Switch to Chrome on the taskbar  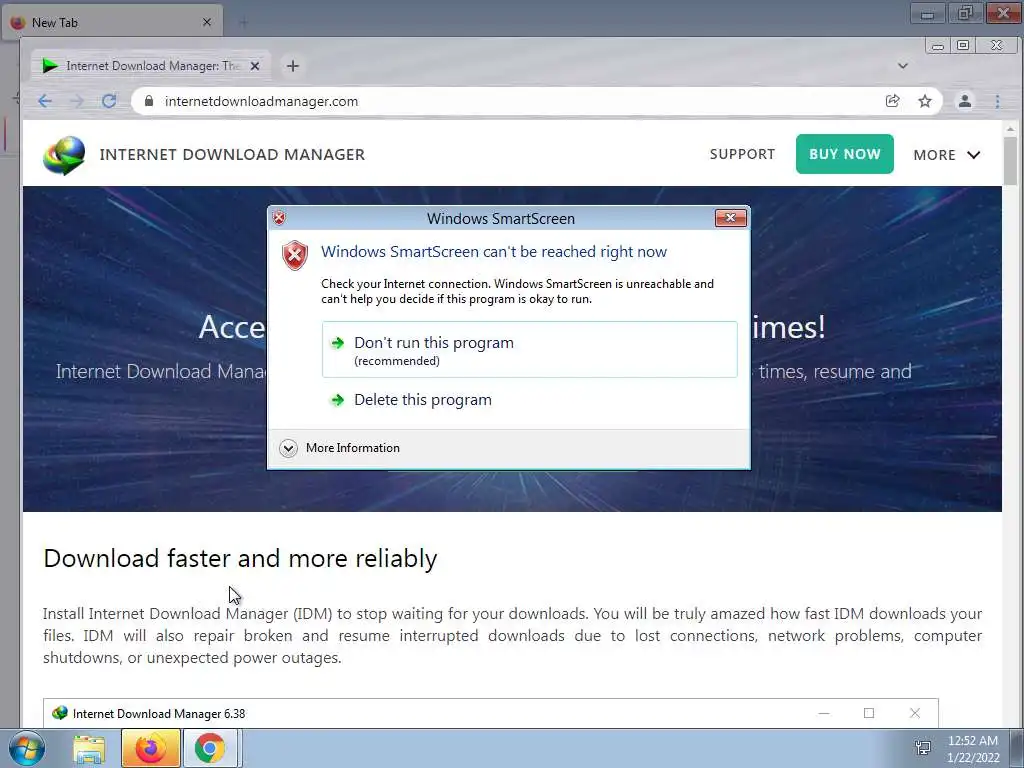pos(210,748)
